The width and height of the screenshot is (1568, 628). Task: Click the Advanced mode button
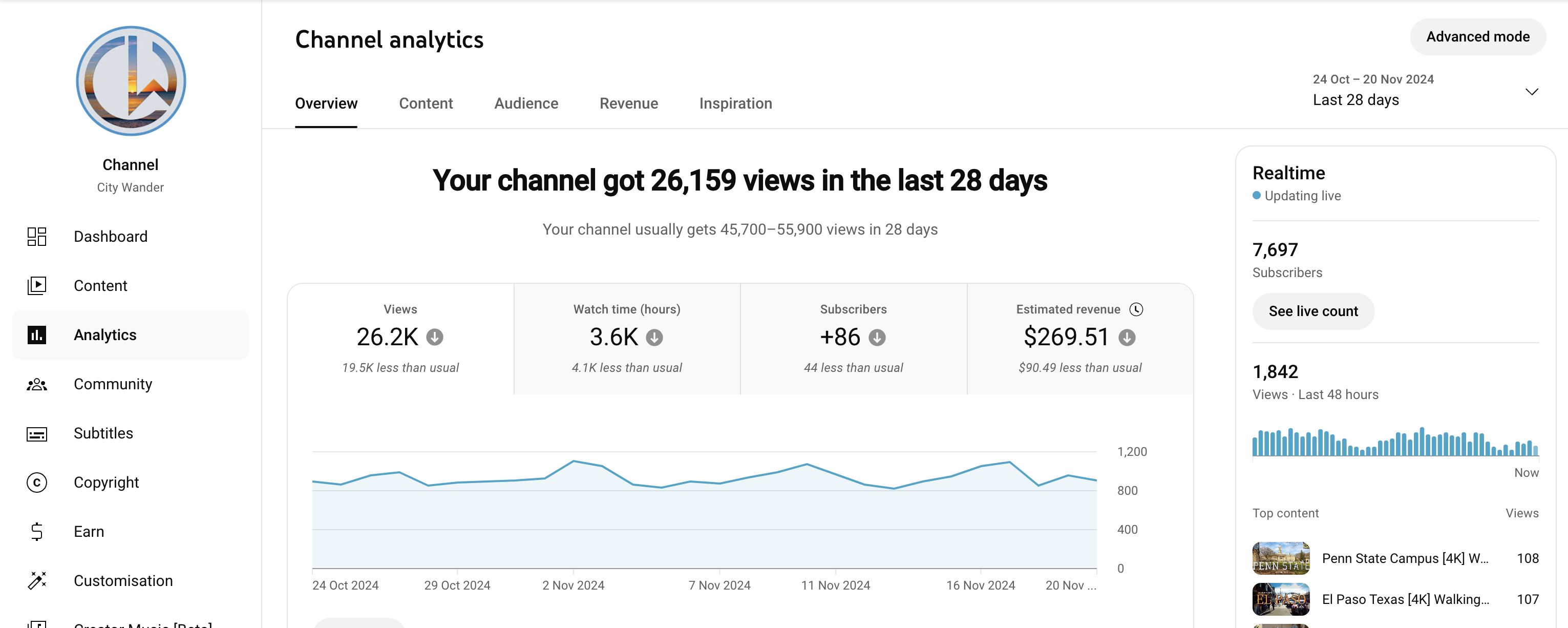[1478, 36]
